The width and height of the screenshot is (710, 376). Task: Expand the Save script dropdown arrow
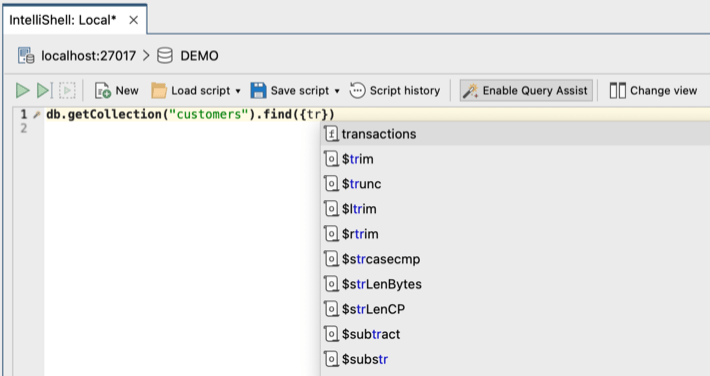point(337,91)
